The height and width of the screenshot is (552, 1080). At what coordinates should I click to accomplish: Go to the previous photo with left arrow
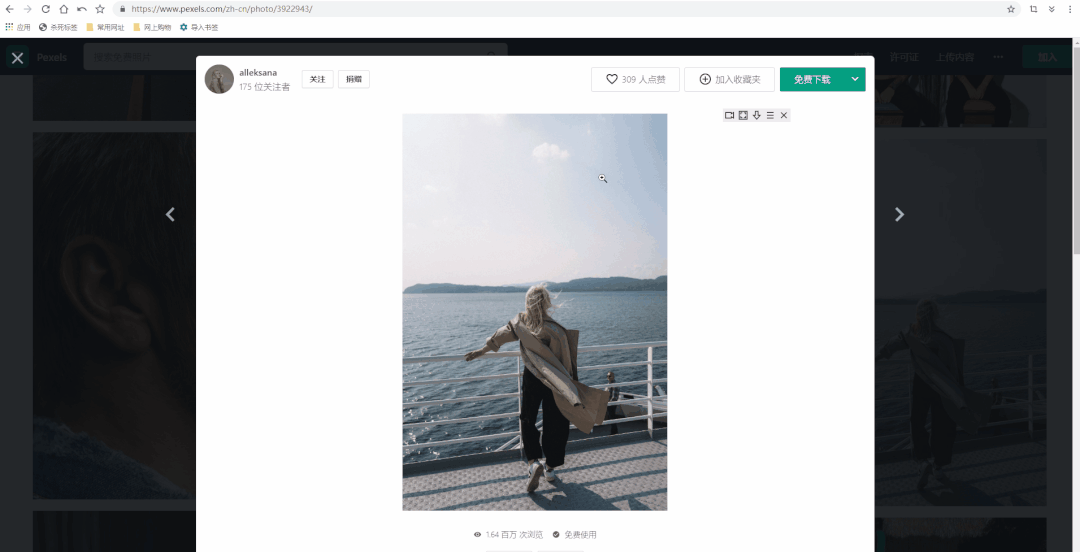(x=170, y=214)
